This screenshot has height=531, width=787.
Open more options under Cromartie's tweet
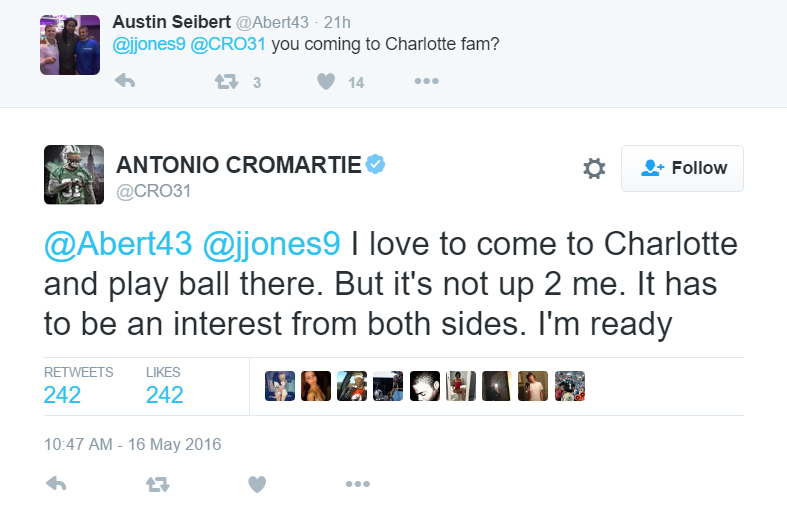click(358, 484)
